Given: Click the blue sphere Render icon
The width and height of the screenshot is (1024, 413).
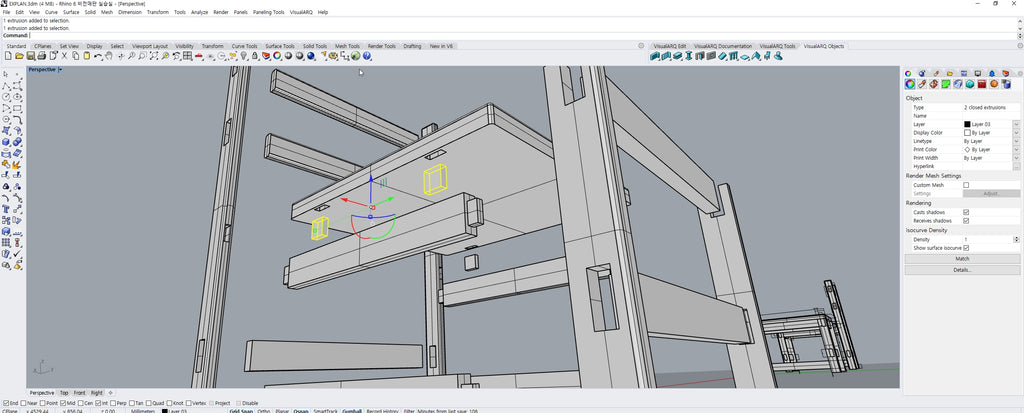Looking at the screenshot, I should click(311, 56).
